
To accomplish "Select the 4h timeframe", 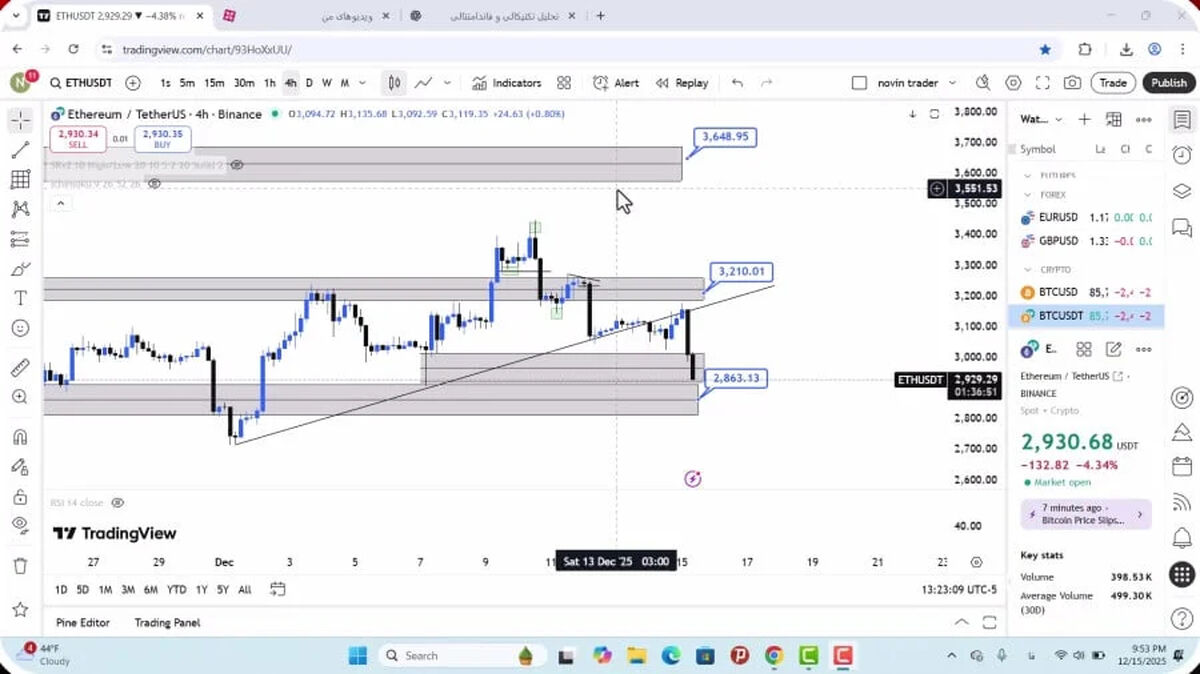I will coord(290,83).
